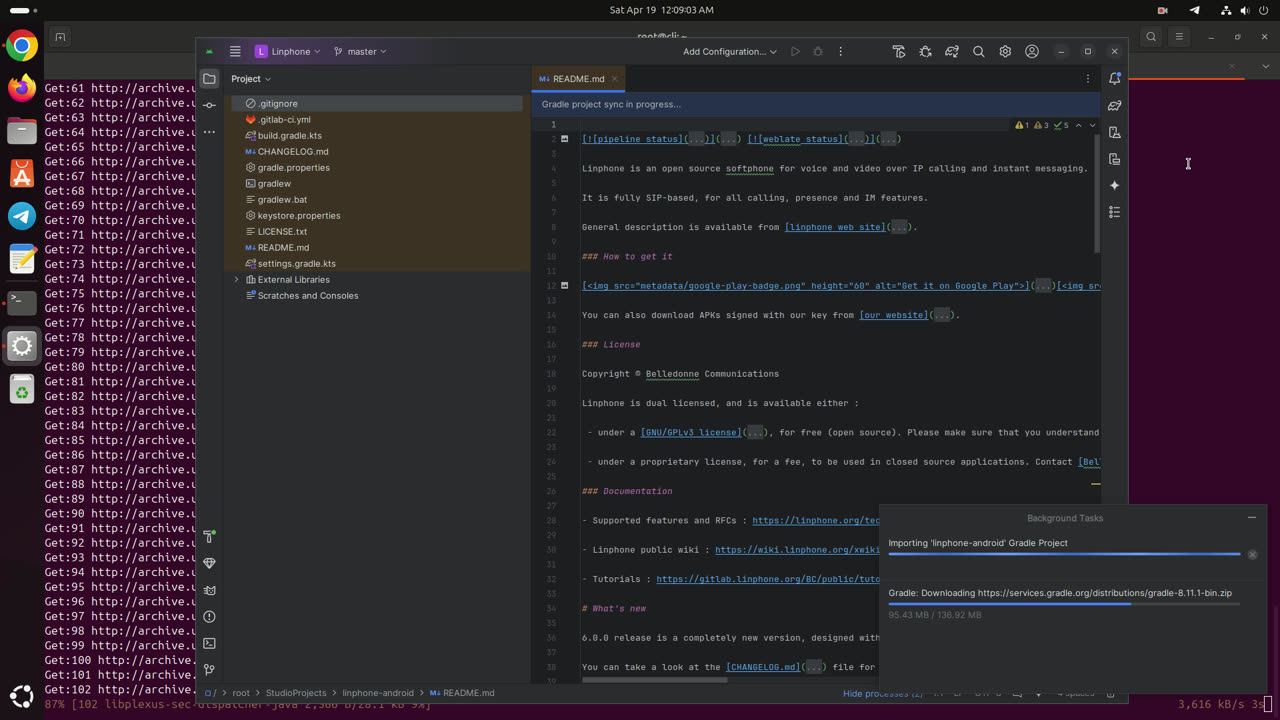Screen dimensions: 1280x720
Task: Show more tool windows via ellipsis icon
Action: 209,131
